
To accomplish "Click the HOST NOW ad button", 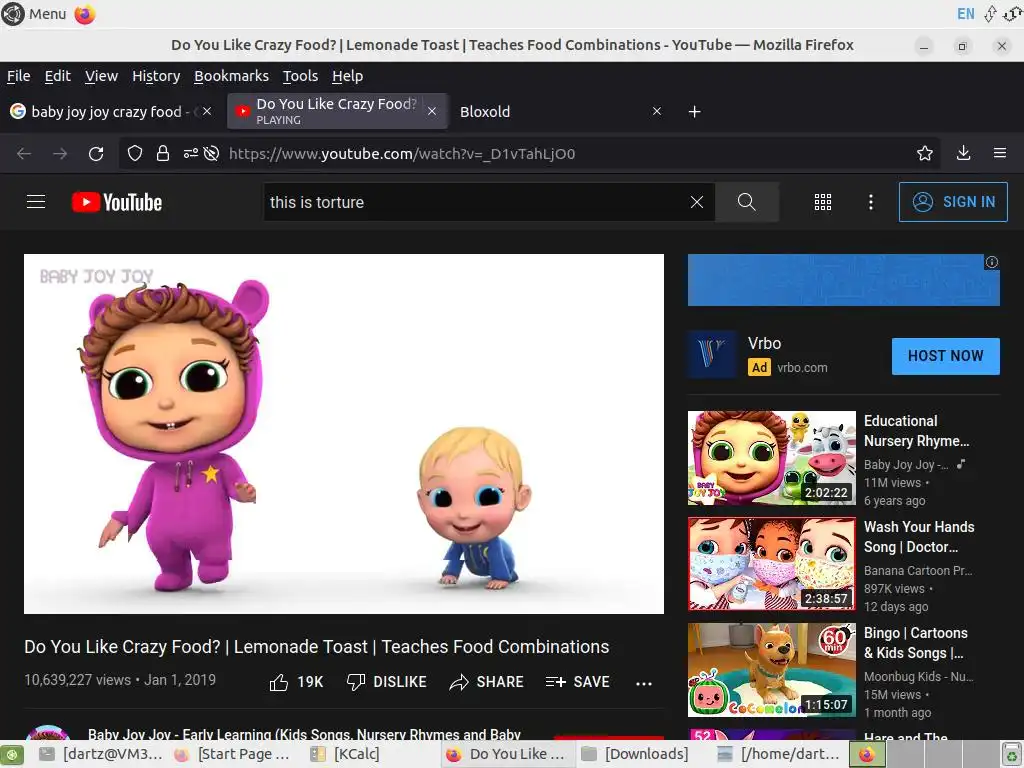I will 946,356.
